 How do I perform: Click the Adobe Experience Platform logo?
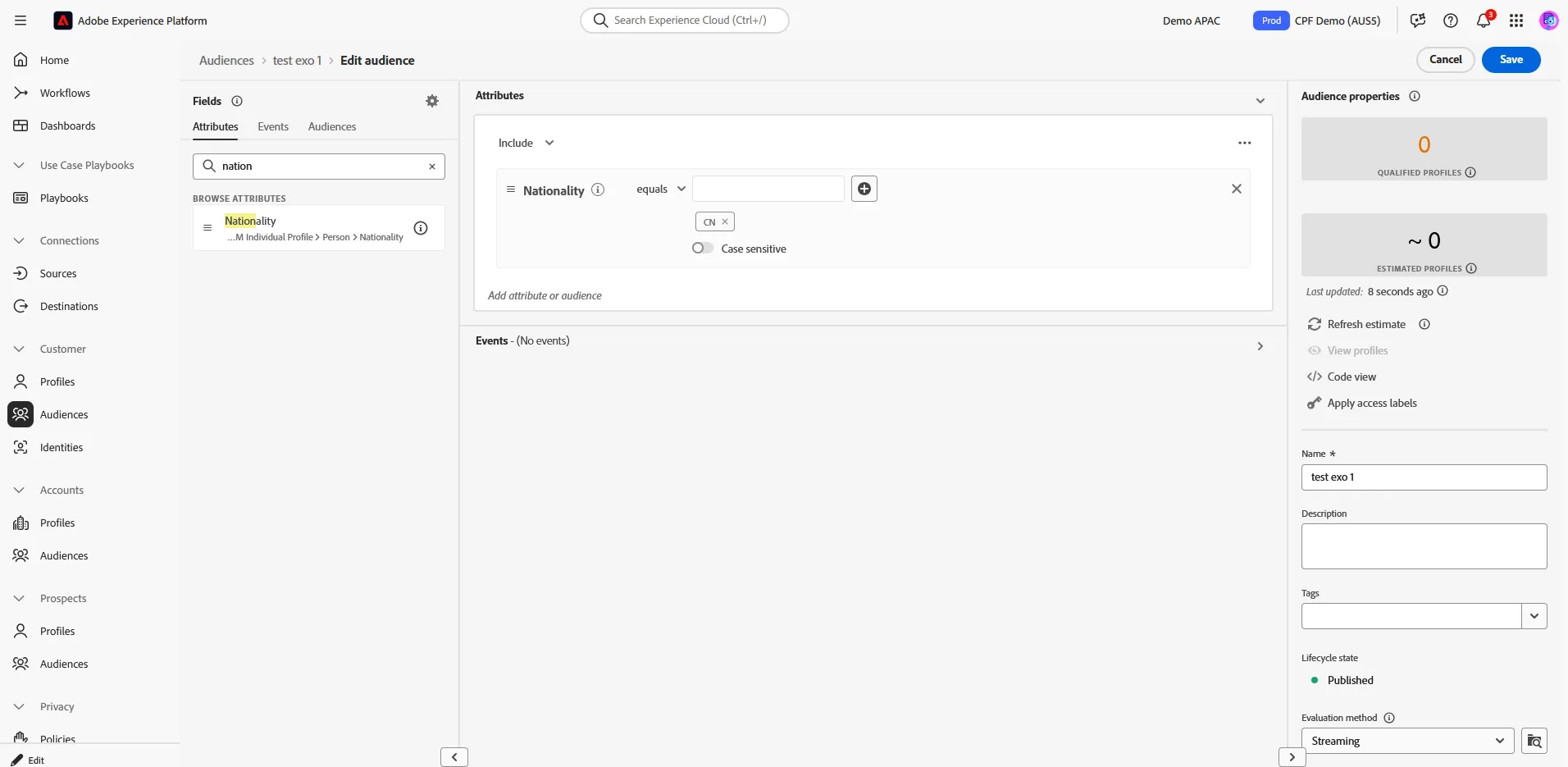point(63,21)
